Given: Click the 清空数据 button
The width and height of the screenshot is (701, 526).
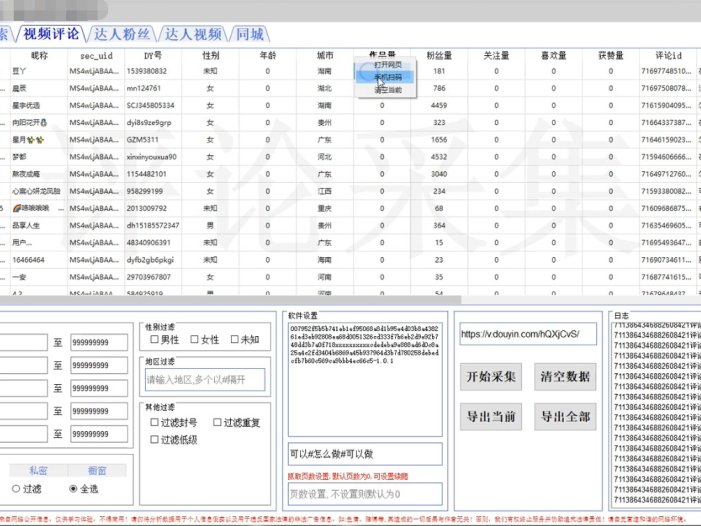Looking at the screenshot, I should [565, 377].
